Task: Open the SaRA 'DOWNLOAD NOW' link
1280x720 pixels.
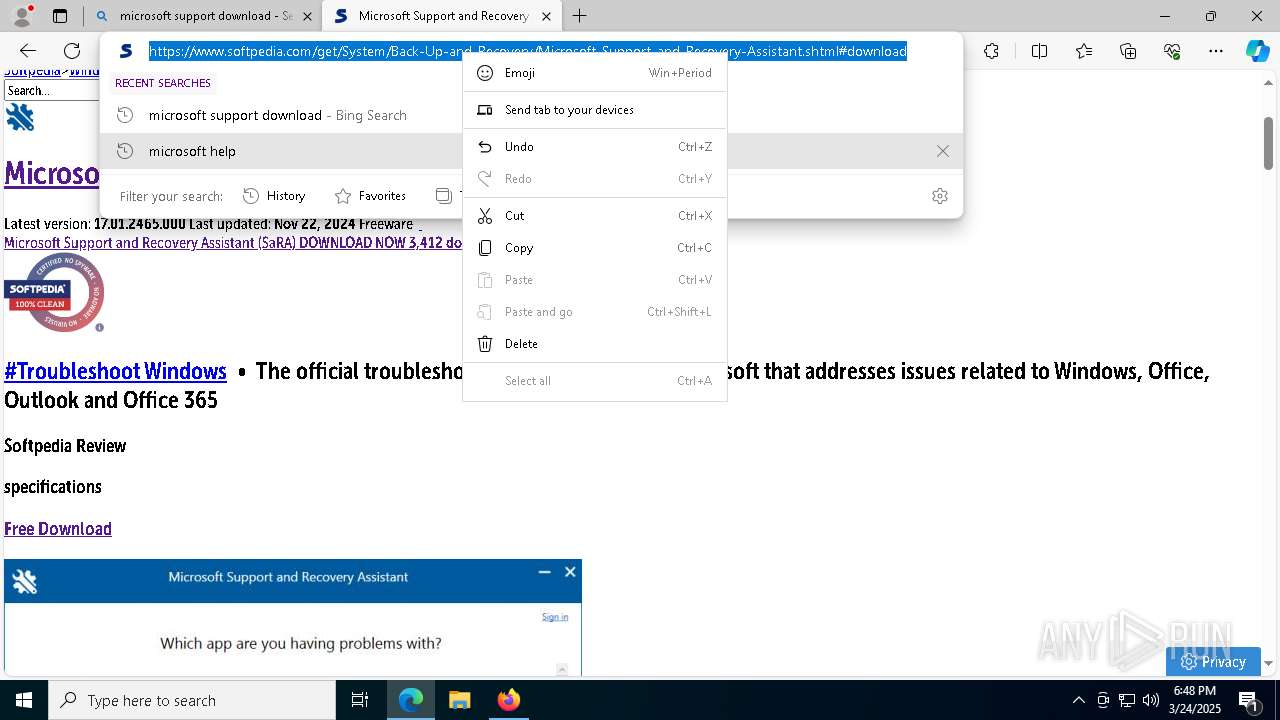Action: (x=233, y=243)
